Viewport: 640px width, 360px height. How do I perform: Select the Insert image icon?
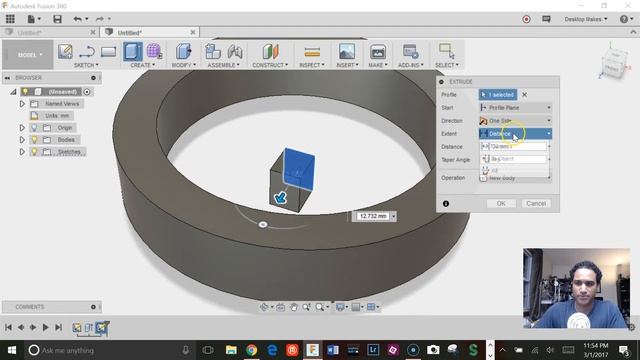347,52
